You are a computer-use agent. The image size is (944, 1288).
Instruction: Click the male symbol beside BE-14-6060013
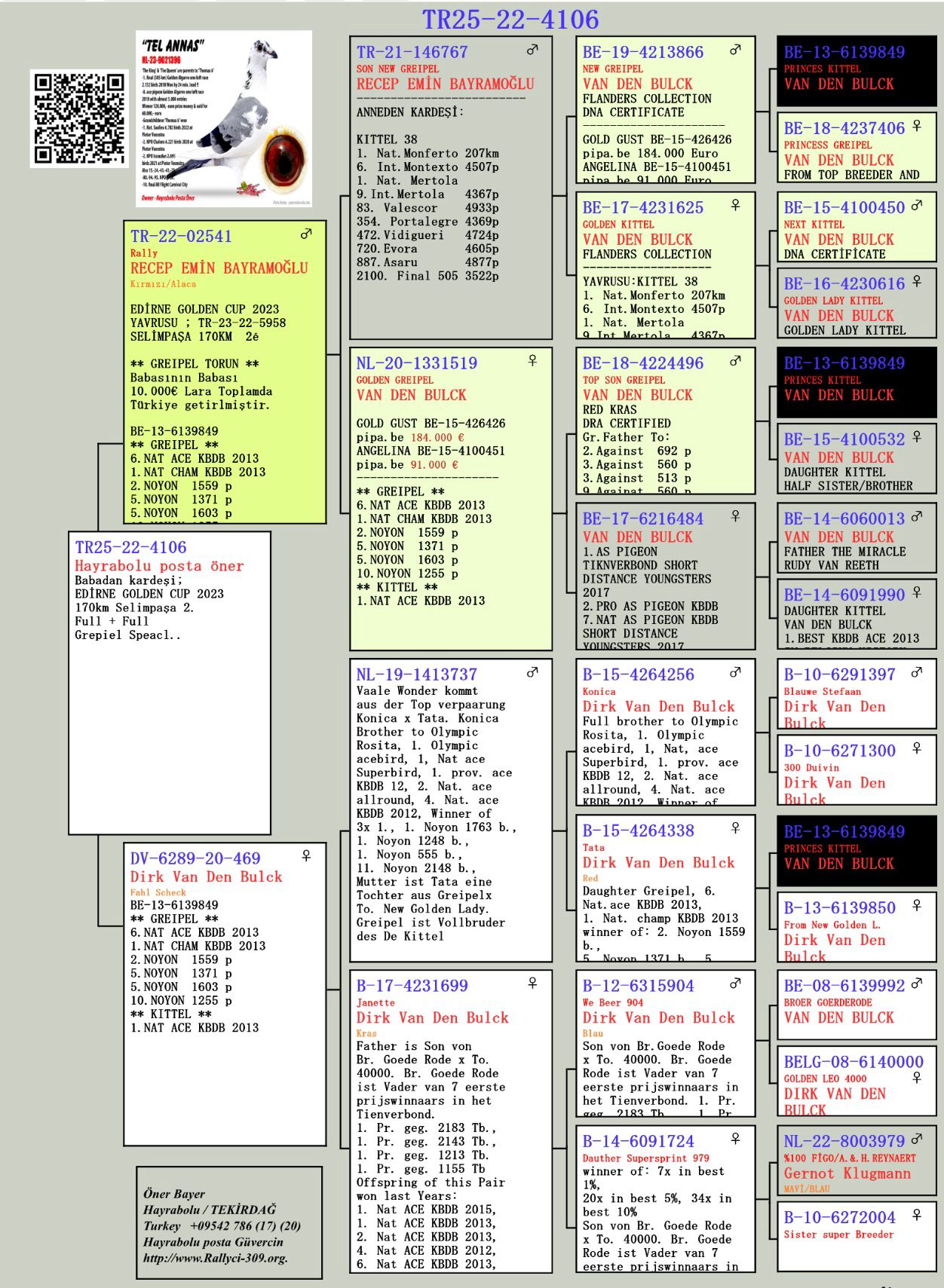pyautogui.click(x=917, y=516)
